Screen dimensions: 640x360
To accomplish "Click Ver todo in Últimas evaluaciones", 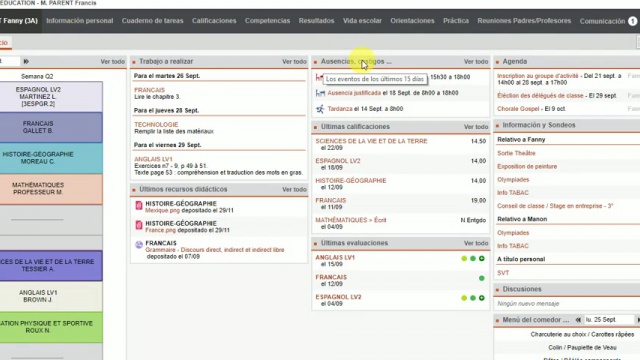I will click(x=476, y=243).
